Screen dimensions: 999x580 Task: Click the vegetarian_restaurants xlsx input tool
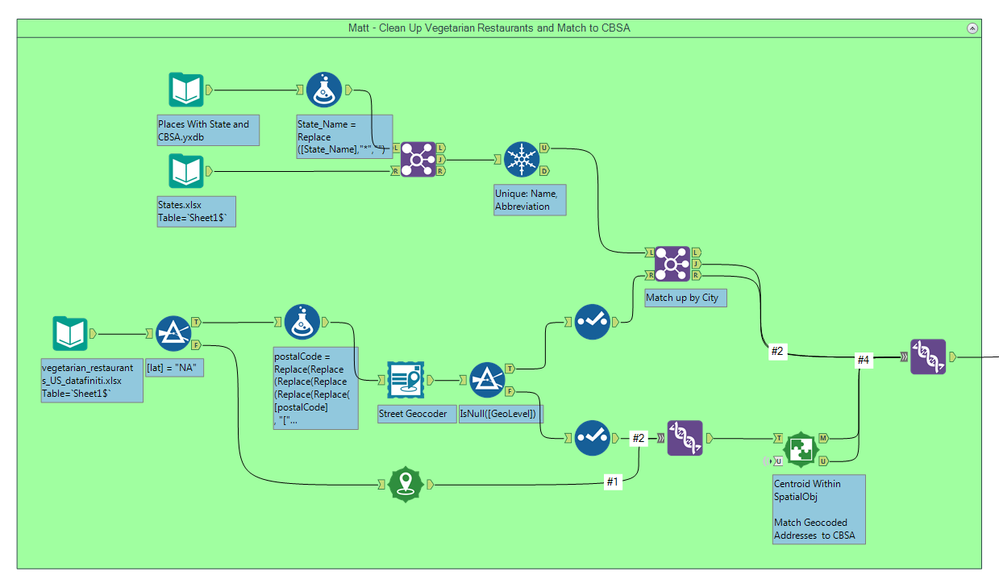(x=70, y=333)
